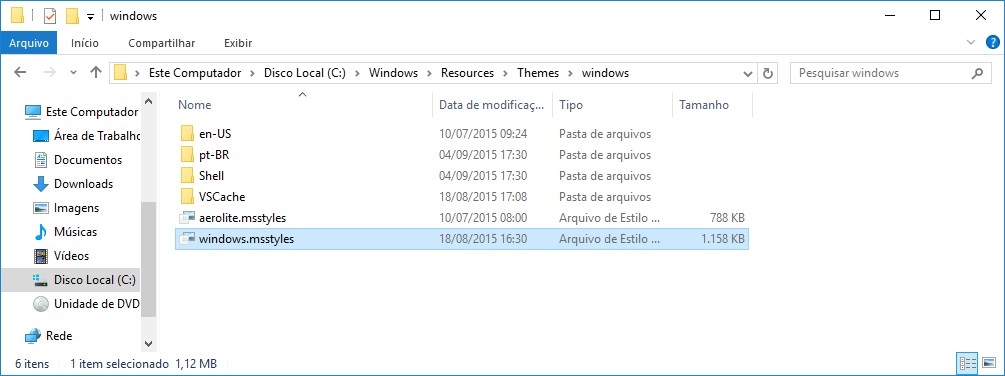Select the pt-BR folder icon
This screenshot has height=376, width=1005.
coord(187,154)
